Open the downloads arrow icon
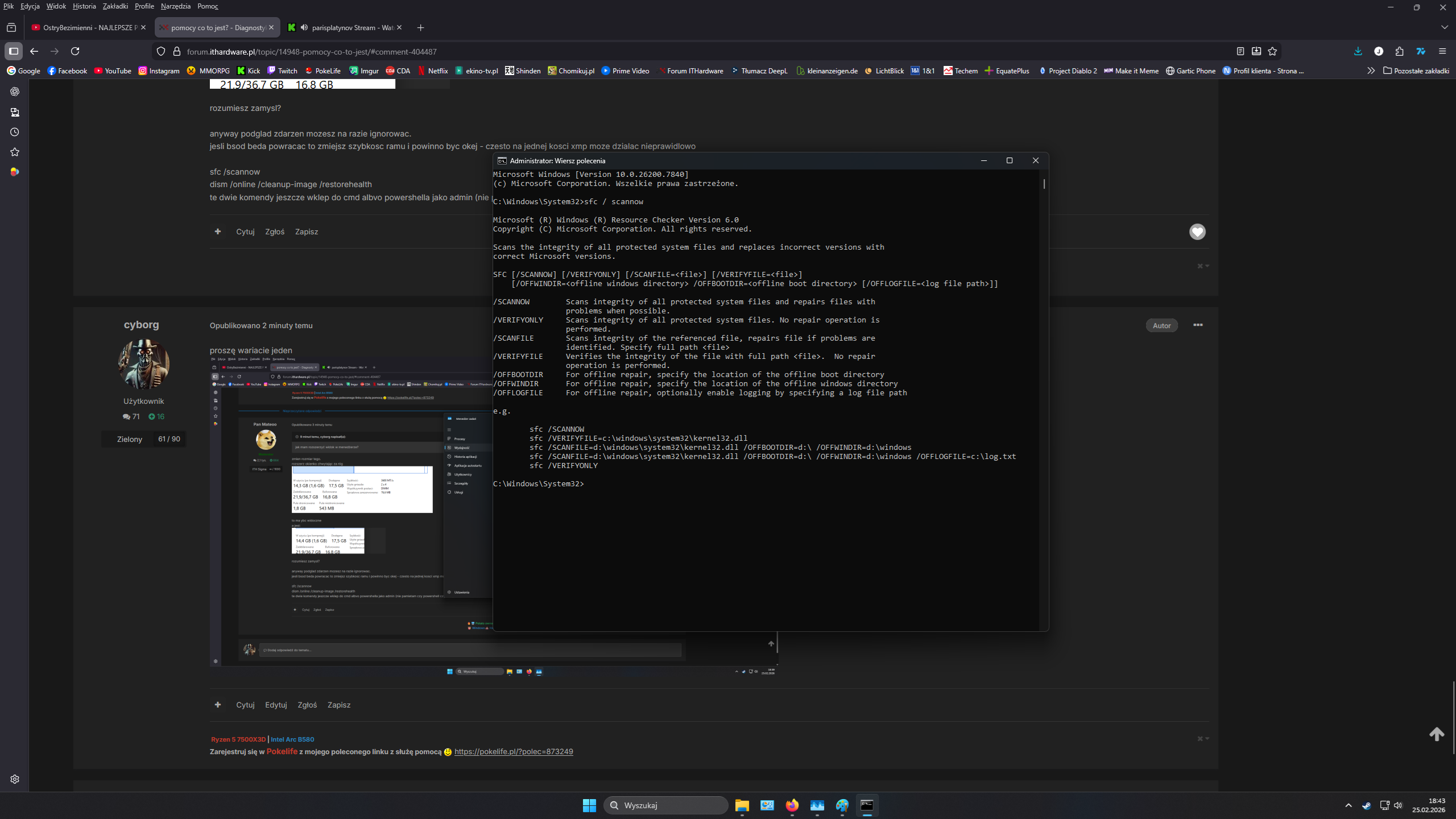This screenshot has width=1456, height=819. tap(1358, 51)
